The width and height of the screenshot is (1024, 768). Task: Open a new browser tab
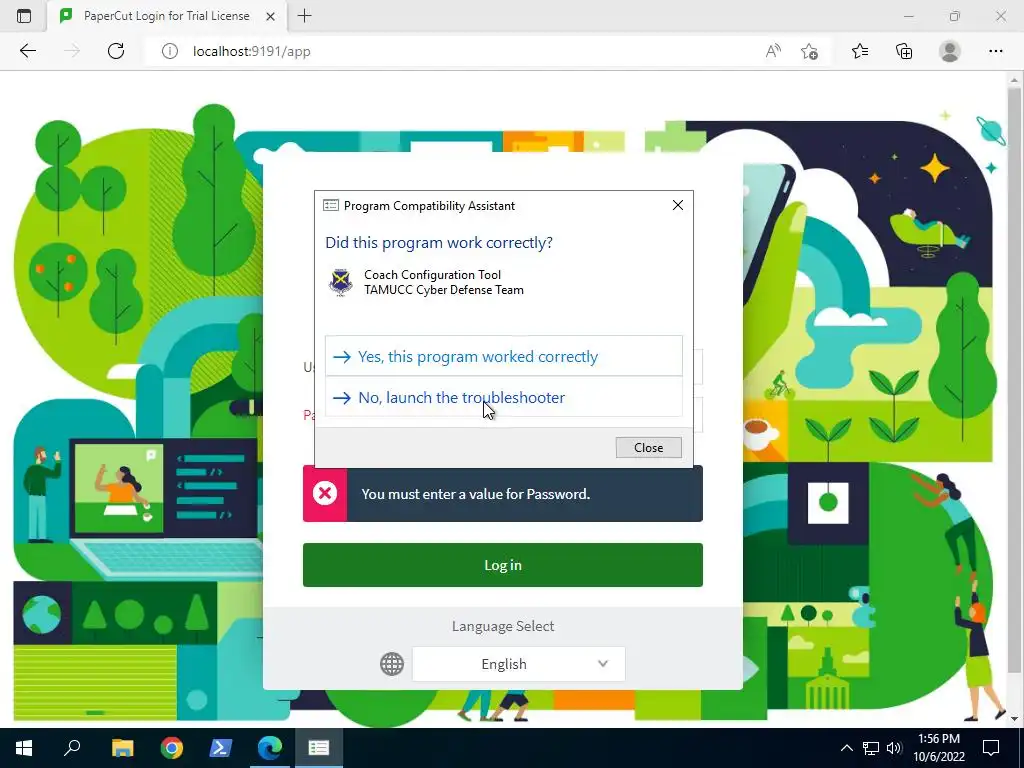pos(304,16)
